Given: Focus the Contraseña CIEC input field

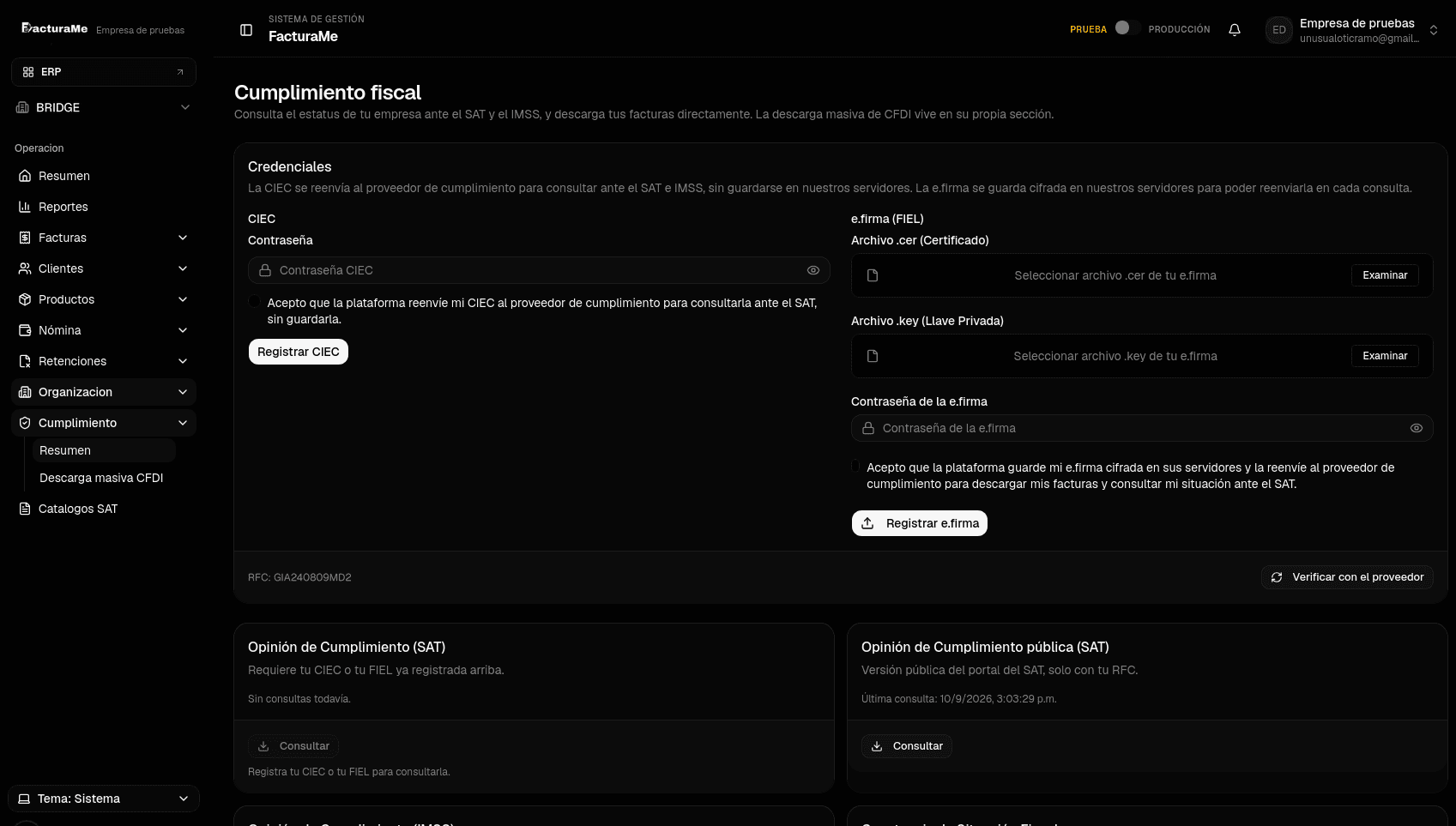Looking at the screenshot, I should (x=539, y=270).
